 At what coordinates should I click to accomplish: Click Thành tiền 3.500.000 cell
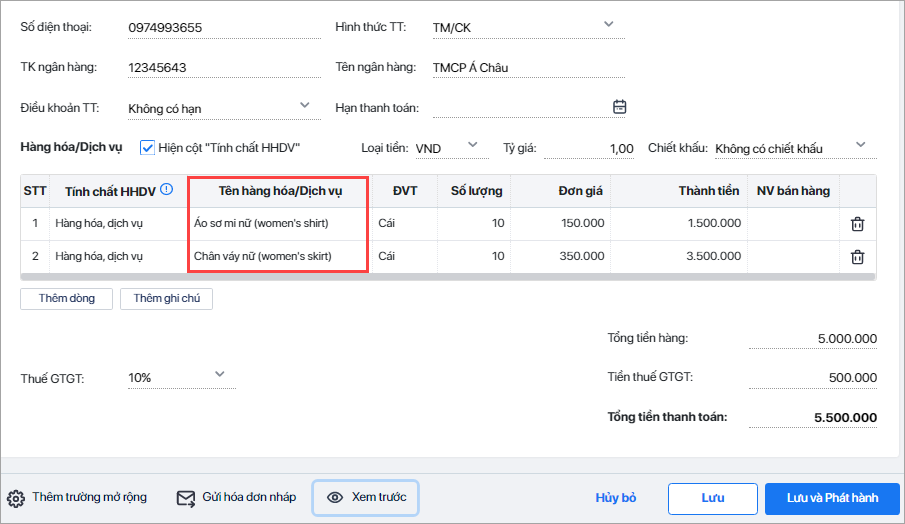coord(679,256)
